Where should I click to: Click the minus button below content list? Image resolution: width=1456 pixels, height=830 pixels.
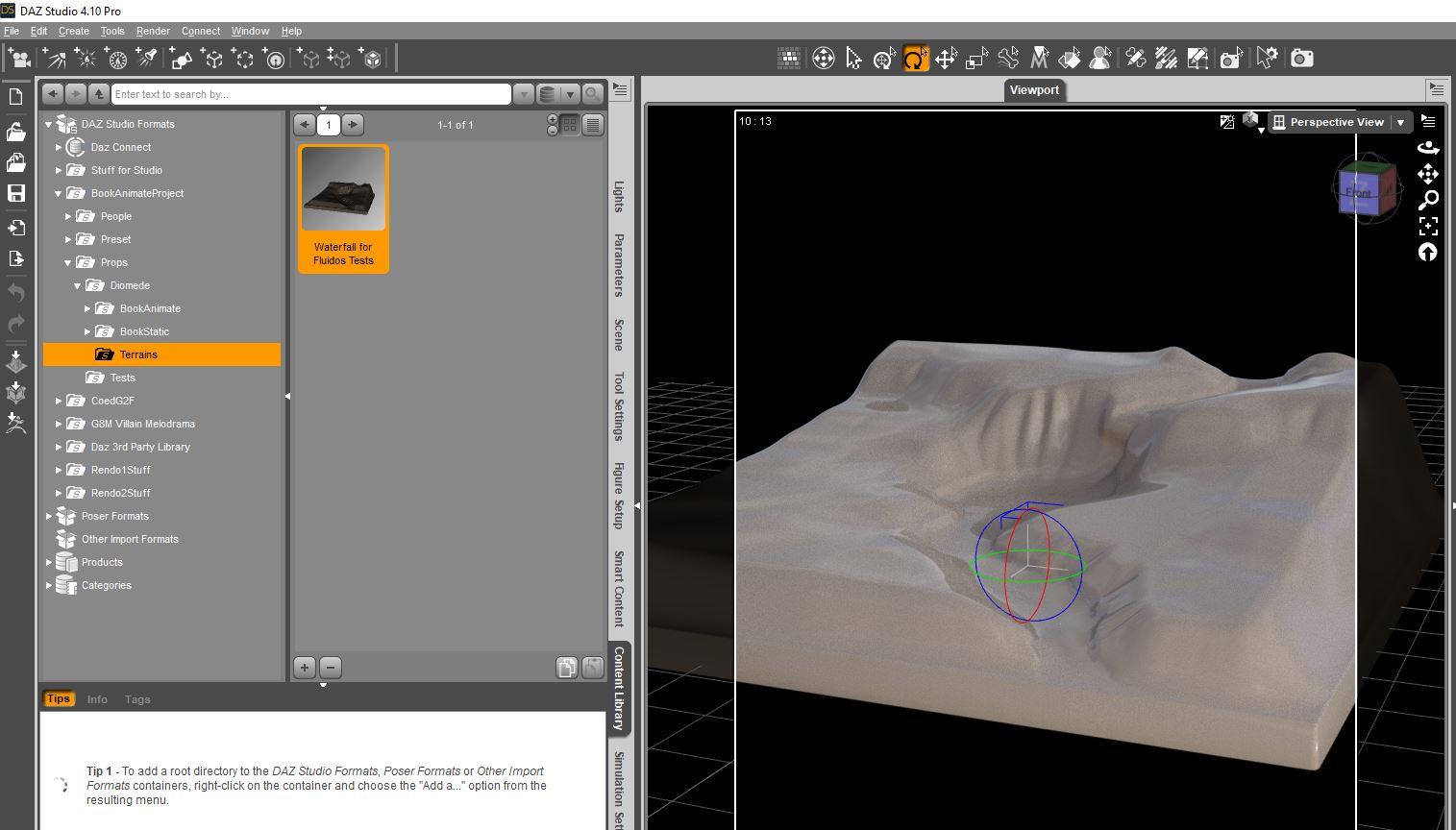point(331,668)
